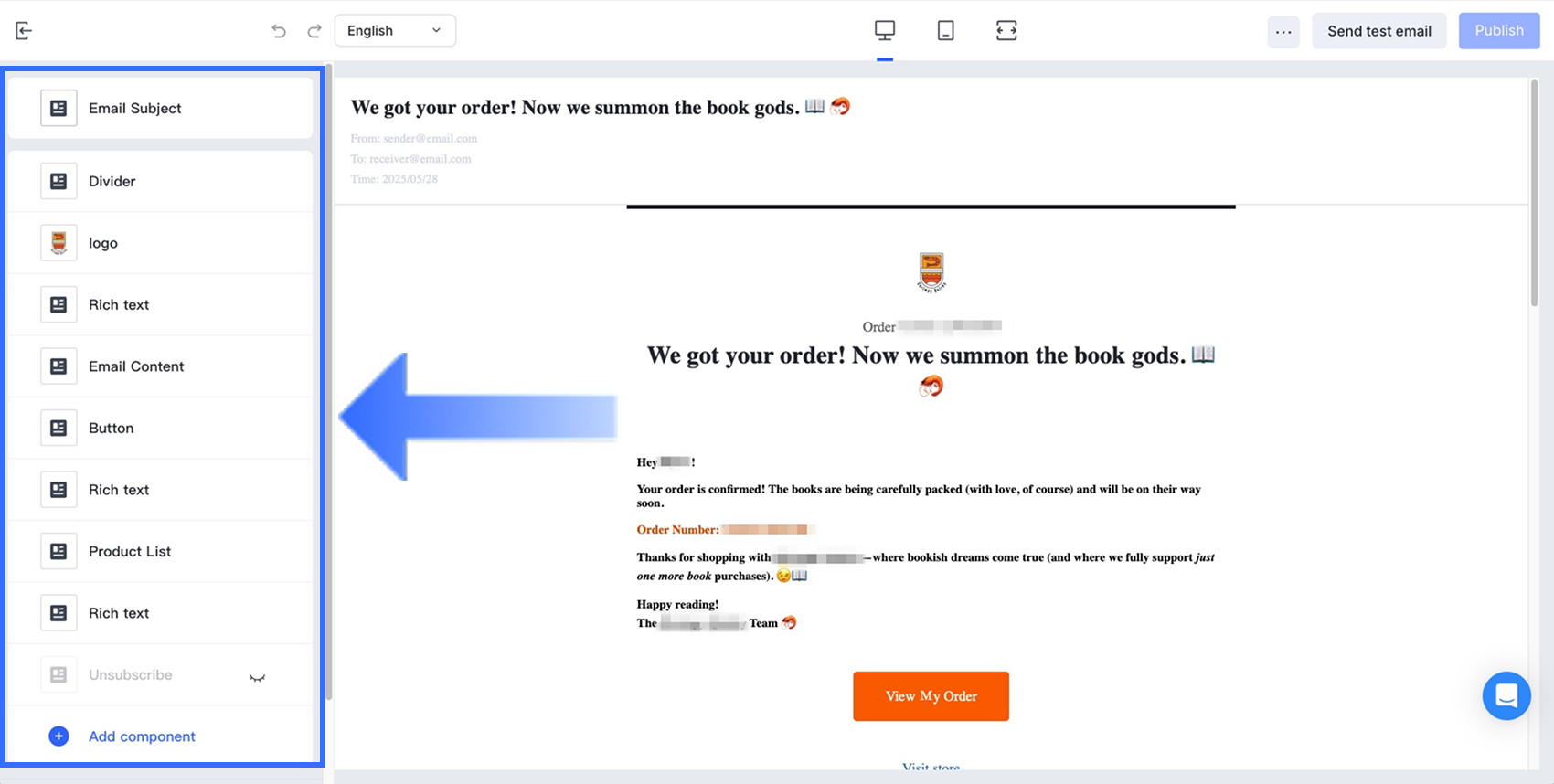Undo the last change with the undo arrow
The width and height of the screenshot is (1554, 784).
click(279, 31)
